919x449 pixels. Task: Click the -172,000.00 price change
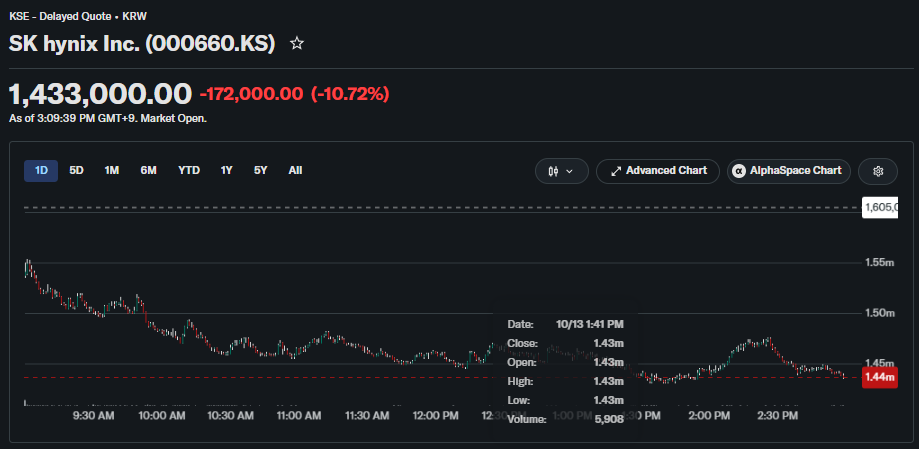(x=252, y=94)
